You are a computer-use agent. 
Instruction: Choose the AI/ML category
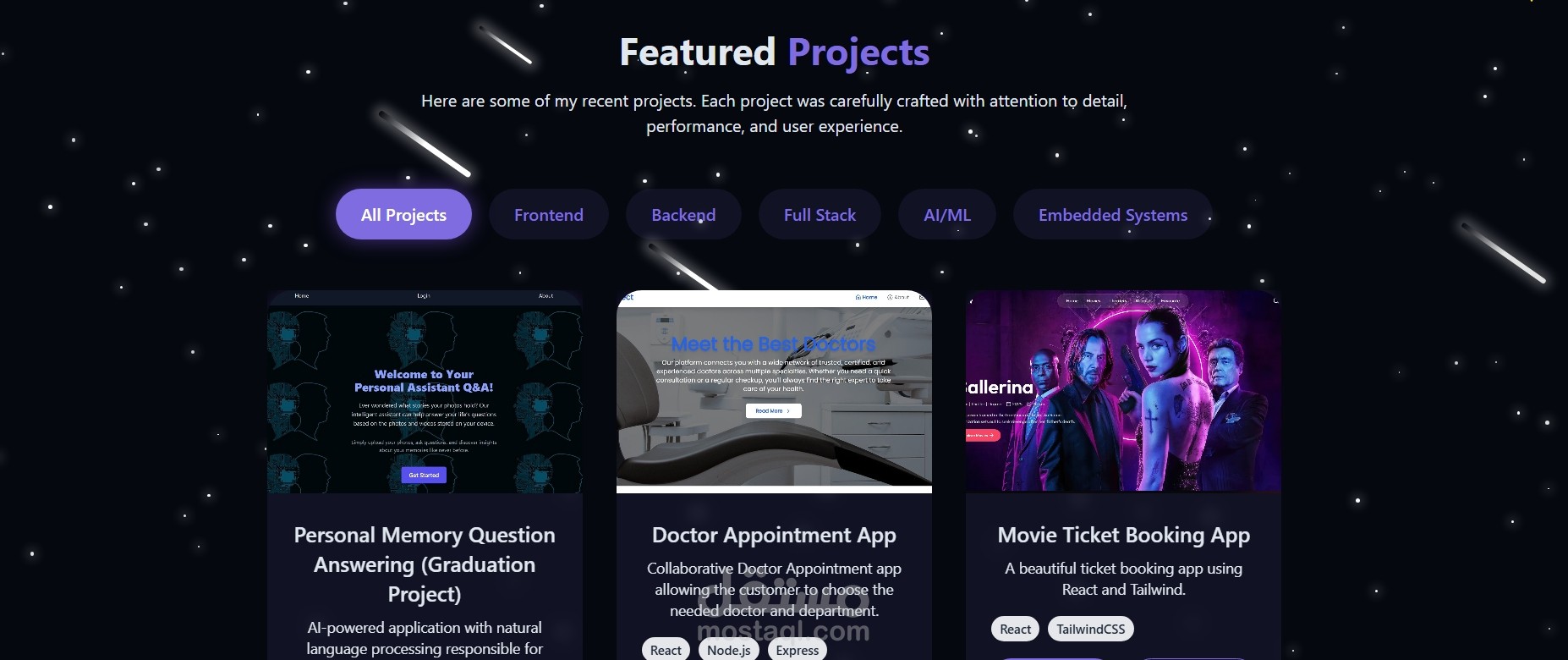[x=947, y=214]
